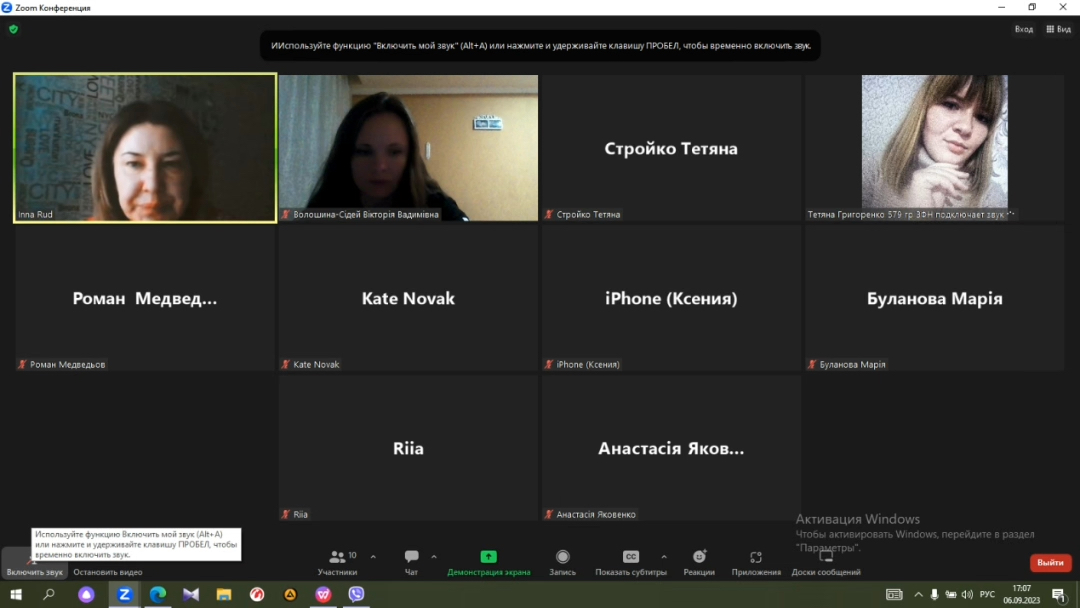Open the Вид layout menu
Viewport: 1080px width, 608px height.
[1058, 29]
